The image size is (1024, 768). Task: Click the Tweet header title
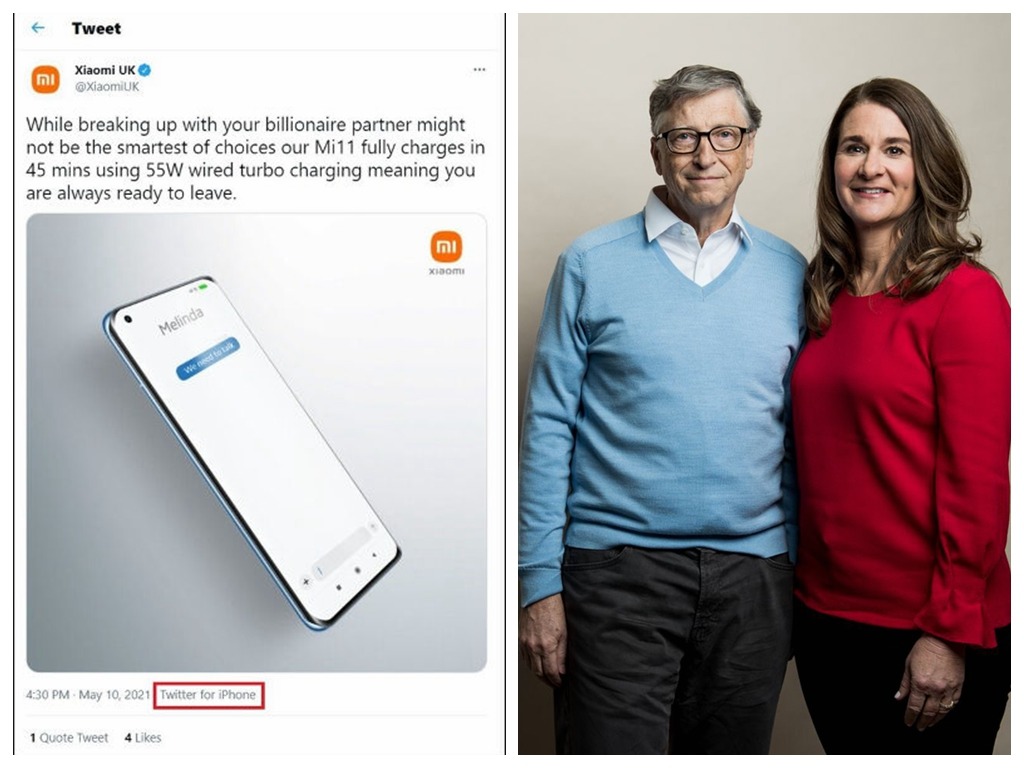tap(96, 28)
